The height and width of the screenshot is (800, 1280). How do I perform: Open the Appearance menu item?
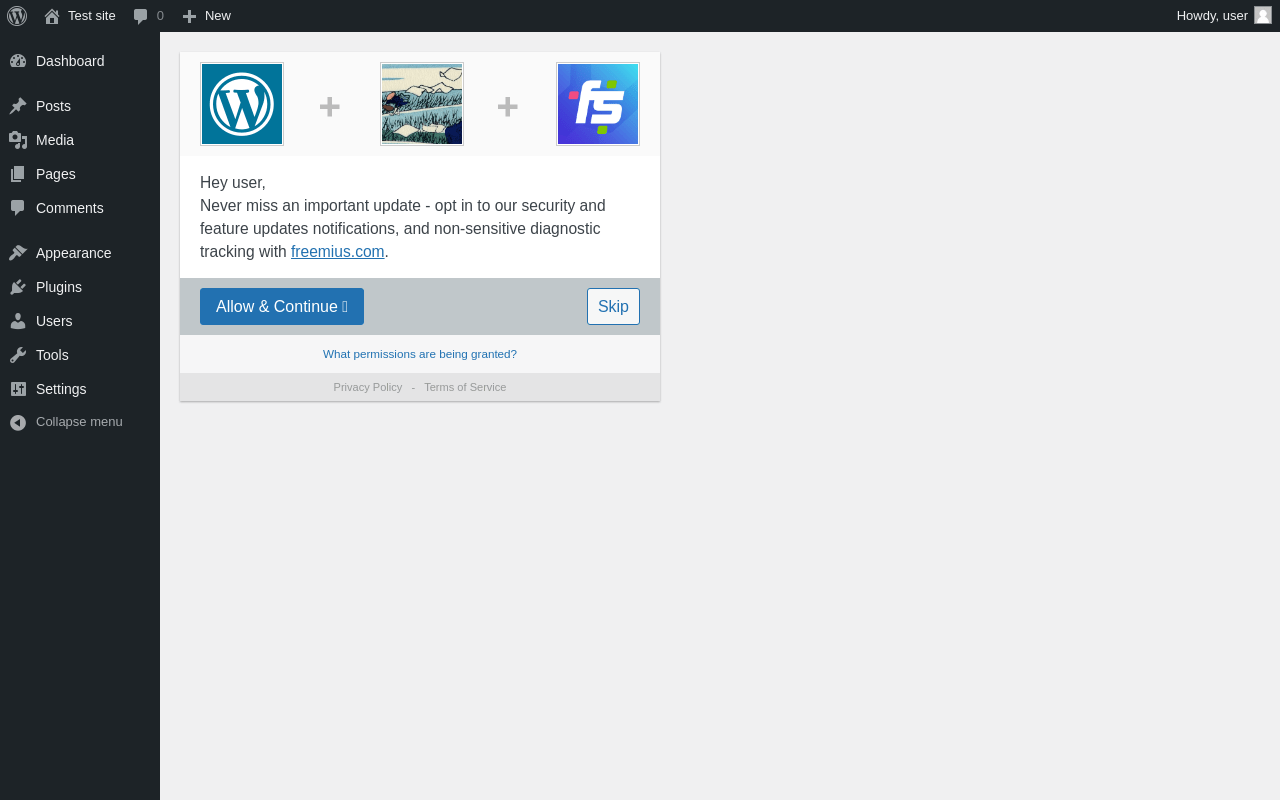coord(74,253)
